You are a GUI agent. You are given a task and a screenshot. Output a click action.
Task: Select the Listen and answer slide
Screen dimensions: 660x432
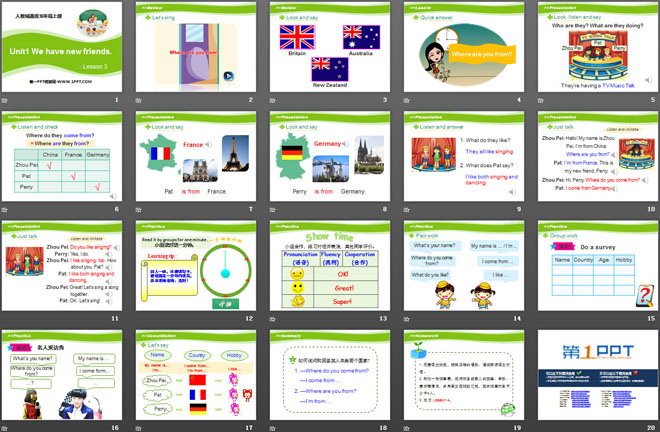click(464, 156)
